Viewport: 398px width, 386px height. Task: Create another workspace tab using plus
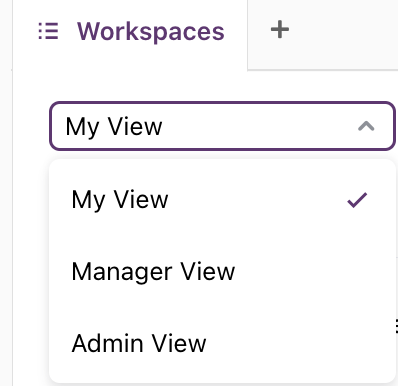(x=280, y=30)
